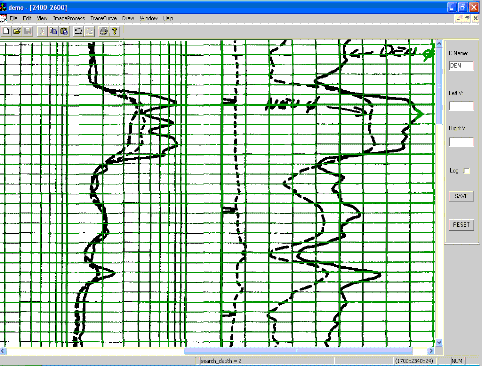Click the Help question mark icon
This screenshot has height=366, width=482.
pos(114,31)
